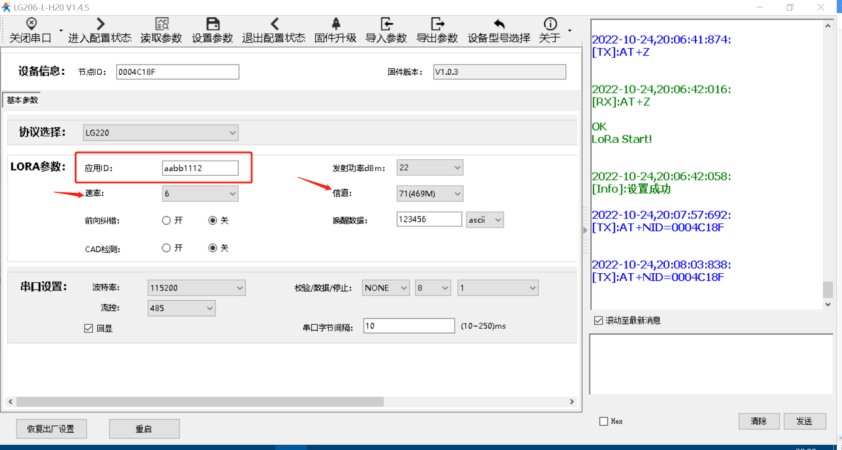Enable 前向纠错 by selecting 开

point(166,220)
